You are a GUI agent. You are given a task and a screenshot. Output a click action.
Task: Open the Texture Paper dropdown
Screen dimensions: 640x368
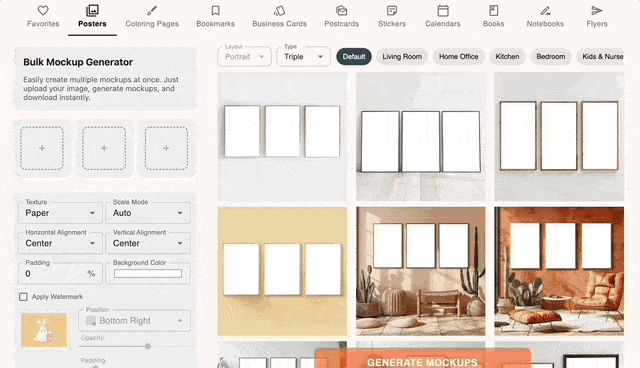click(60, 213)
